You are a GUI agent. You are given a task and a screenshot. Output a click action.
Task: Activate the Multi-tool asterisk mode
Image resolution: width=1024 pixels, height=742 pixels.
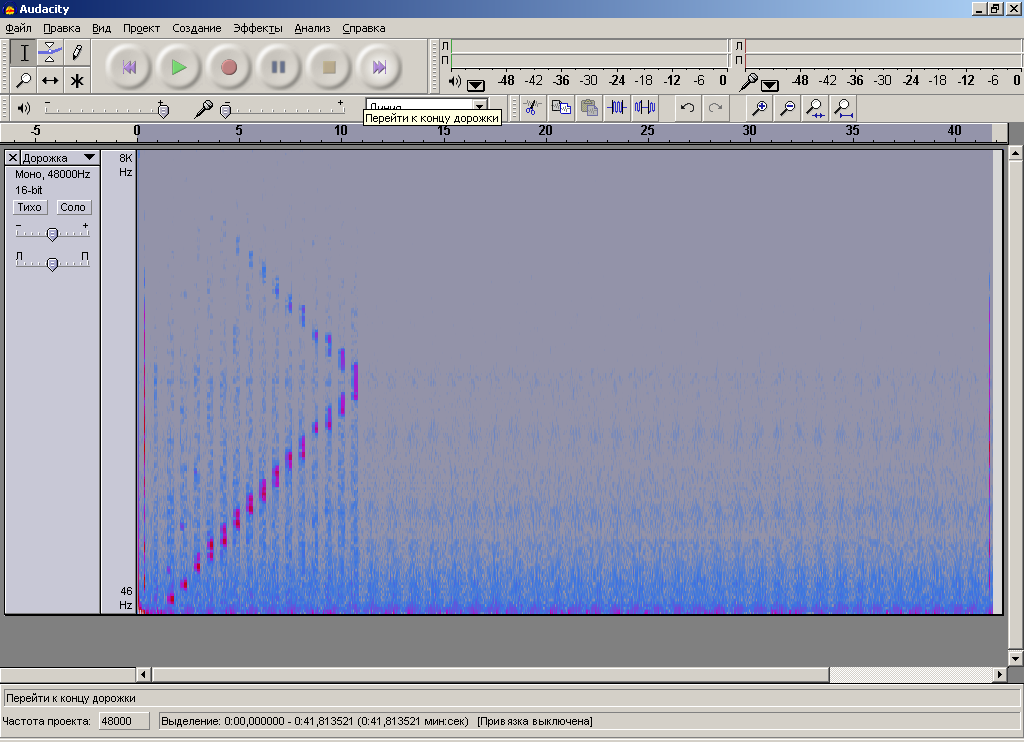click(77, 80)
